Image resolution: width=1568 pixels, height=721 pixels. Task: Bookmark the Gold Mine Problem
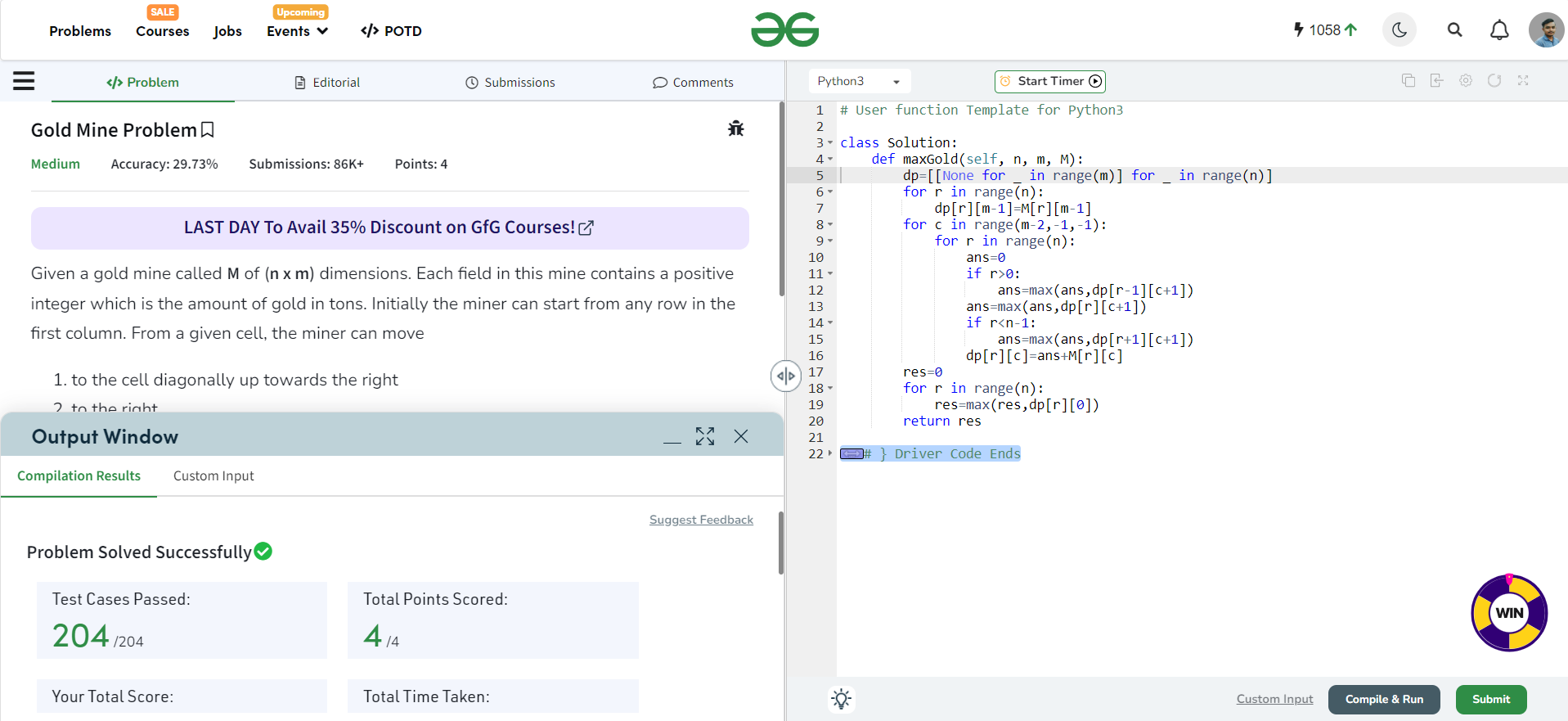(208, 130)
